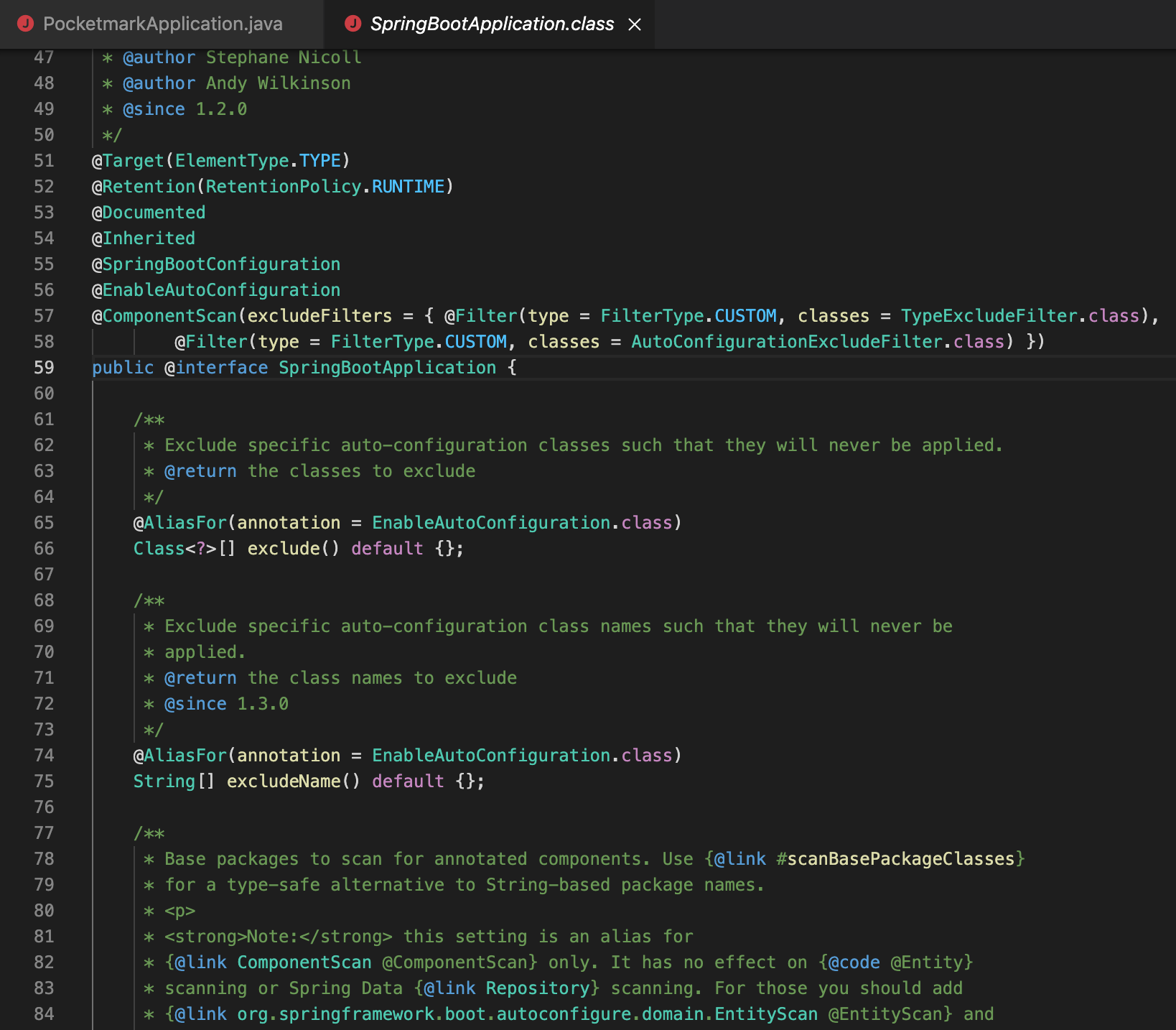Click EnableAutoConfiguration.class on line 65

point(522,523)
